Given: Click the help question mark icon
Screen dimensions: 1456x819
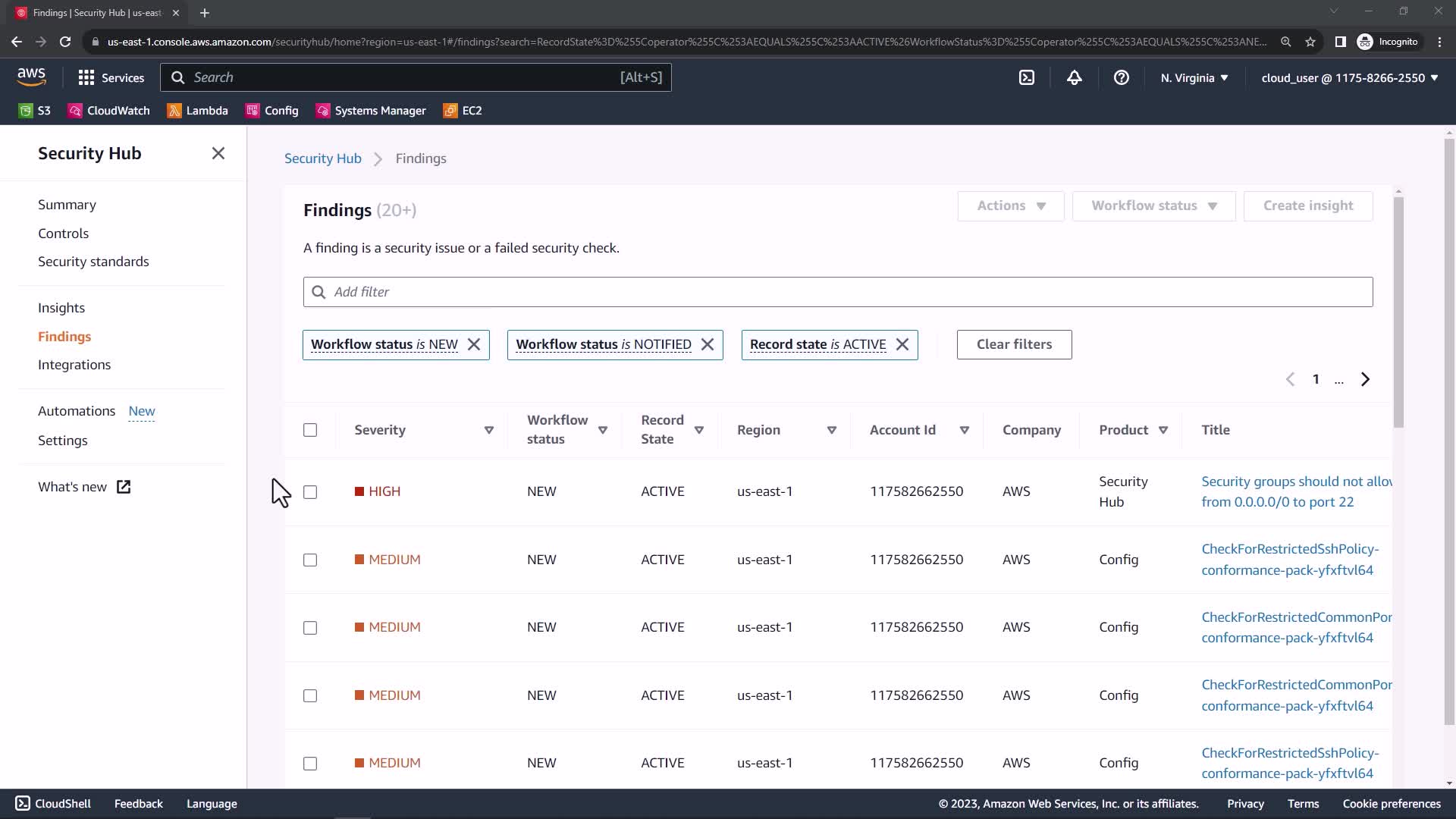Looking at the screenshot, I should point(1121,77).
